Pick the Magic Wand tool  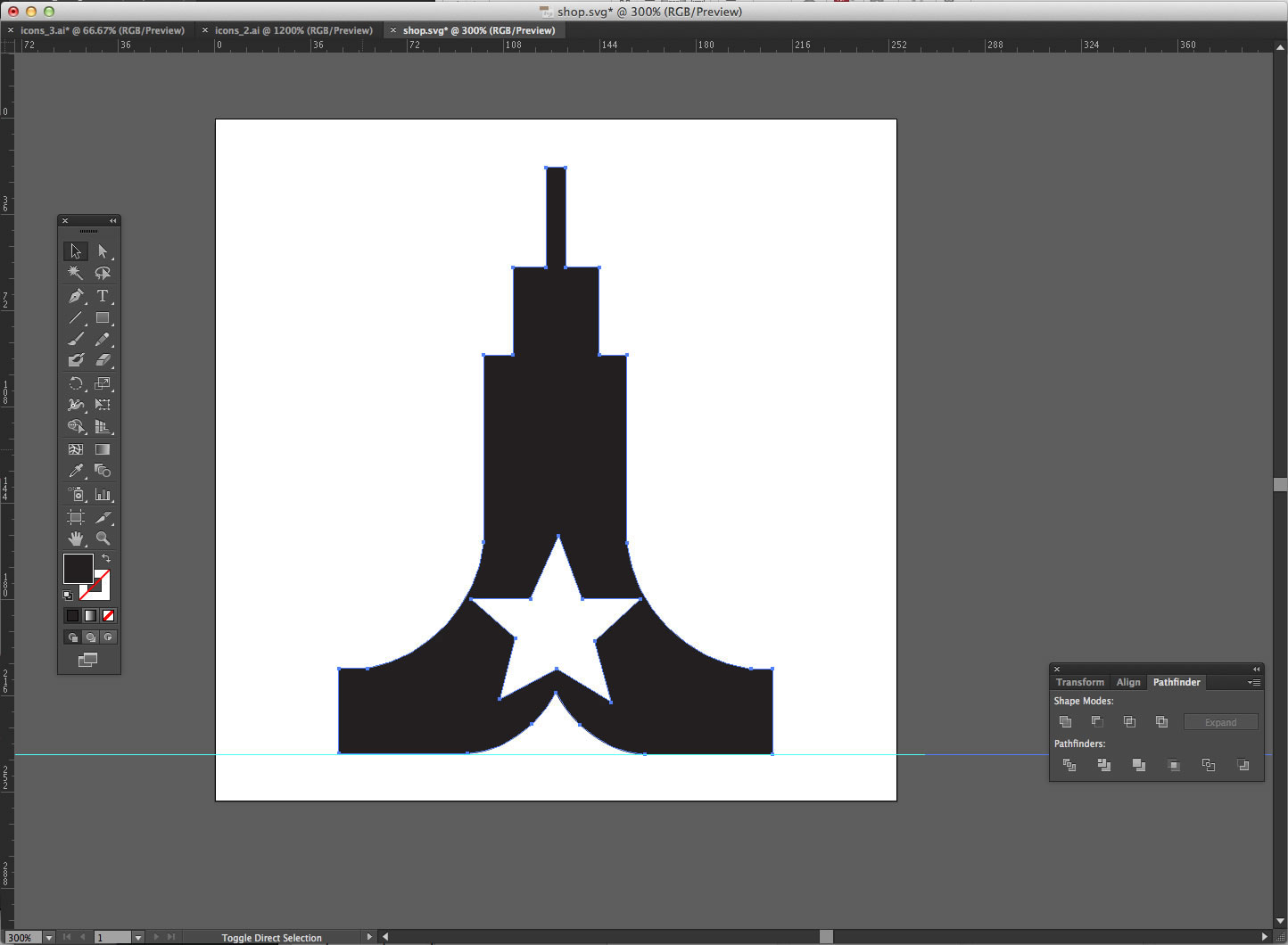click(76, 273)
